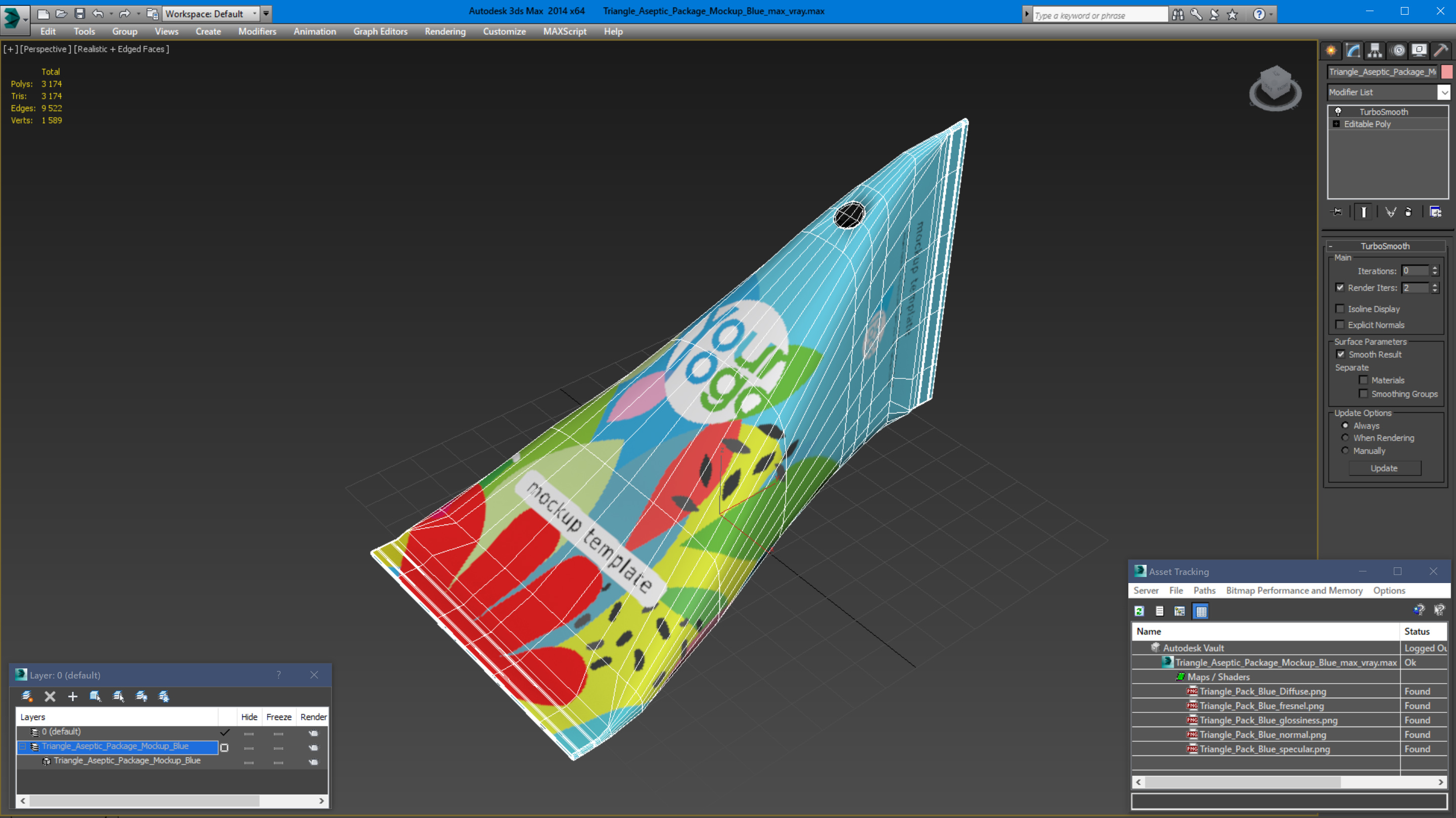The height and width of the screenshot is (818, 1456).
Task: Open Paths menu in Asset Tracking
Action: (1204, 590)
